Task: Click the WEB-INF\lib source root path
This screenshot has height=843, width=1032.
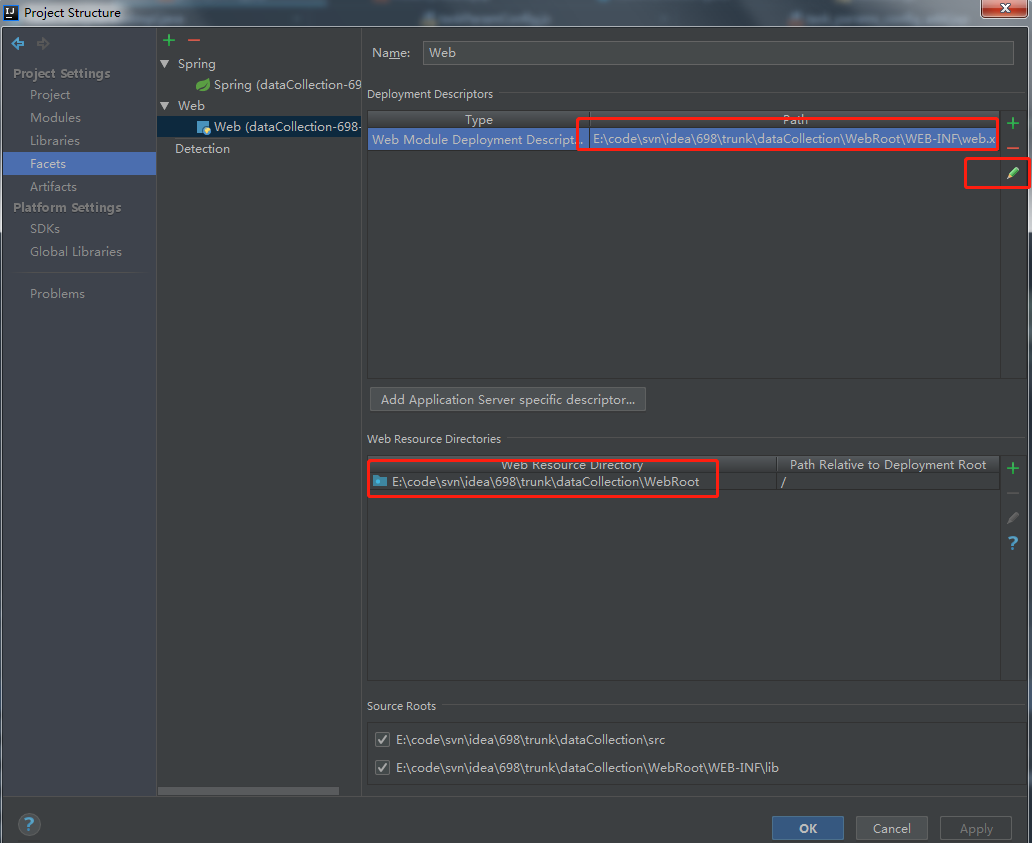Action: (587, 767)
